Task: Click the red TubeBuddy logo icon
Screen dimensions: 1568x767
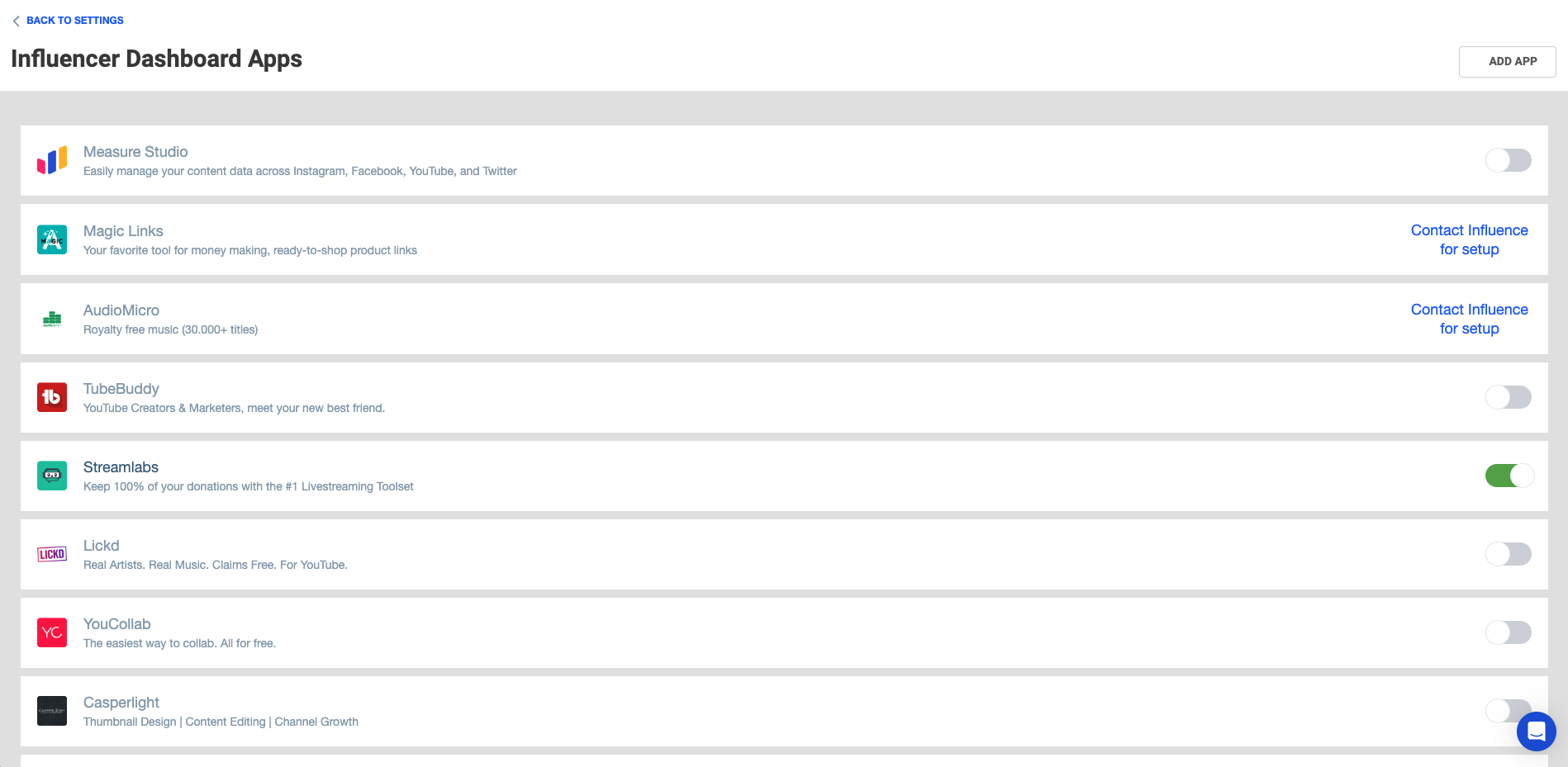Action: (52, 397)
